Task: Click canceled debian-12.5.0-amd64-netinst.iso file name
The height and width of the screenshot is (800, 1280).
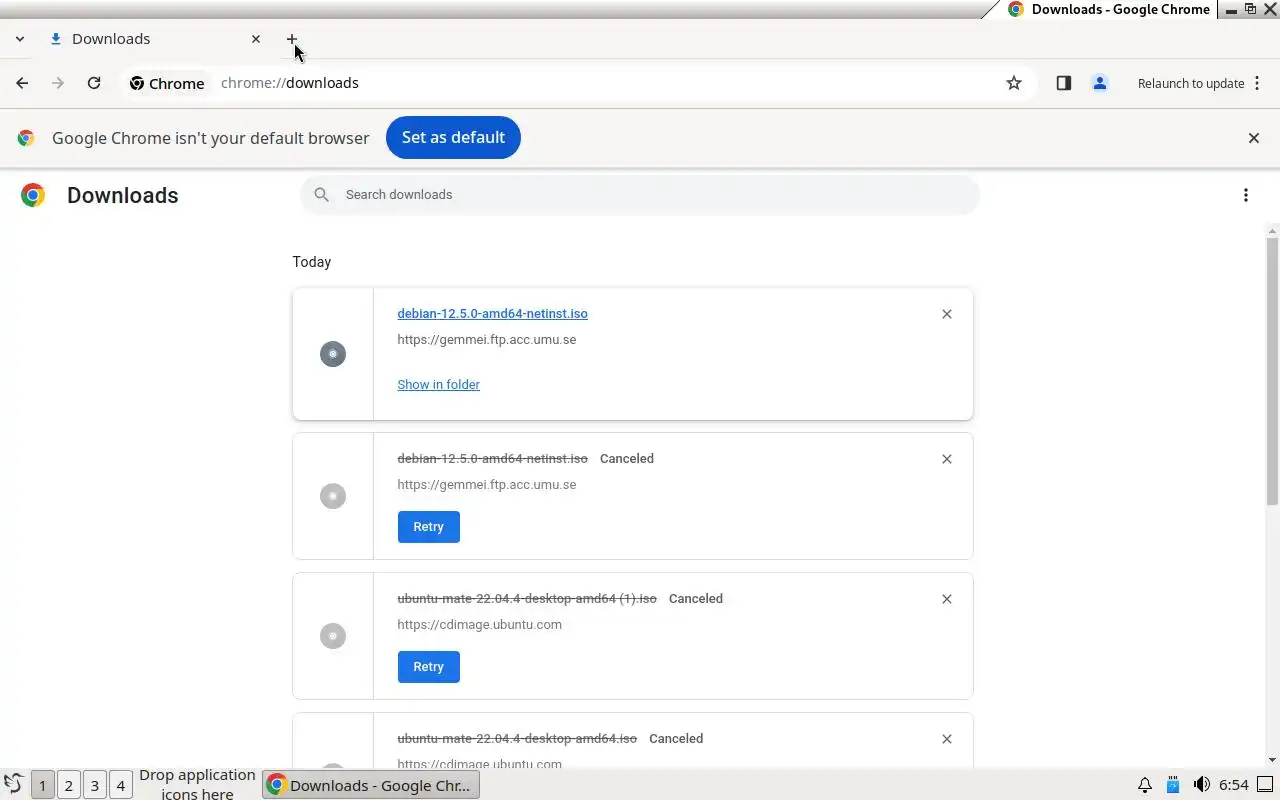Action: (492, 459)
